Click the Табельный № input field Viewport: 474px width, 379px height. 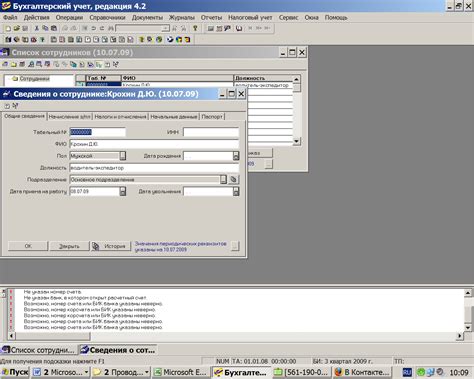click(x=98, y=132)
